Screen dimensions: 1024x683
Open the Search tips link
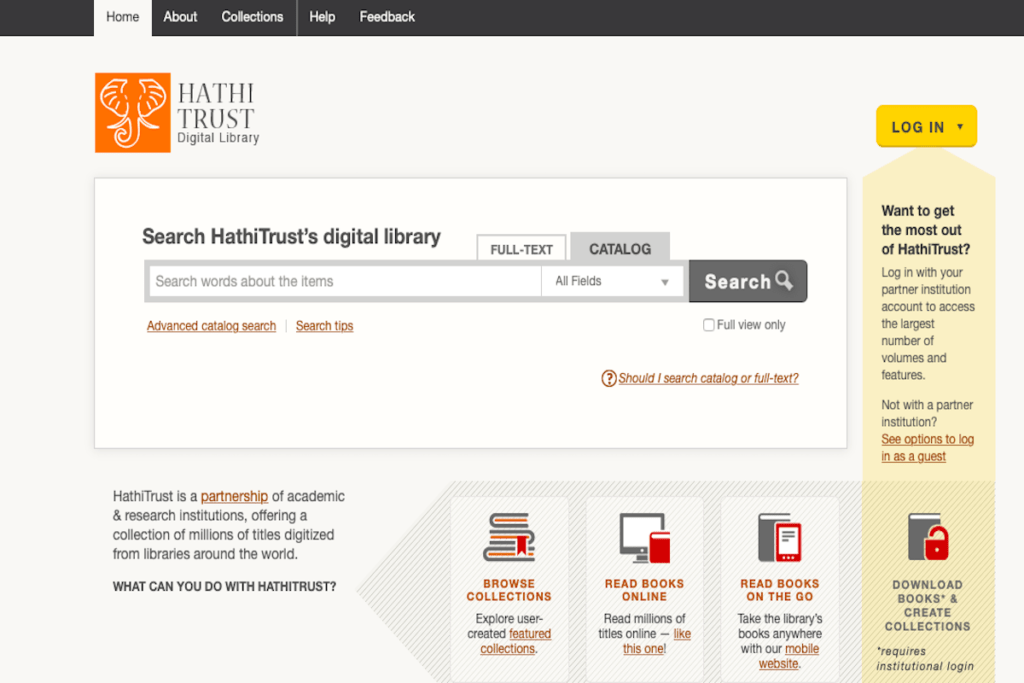pyautogui.click(x=324, y=326)
